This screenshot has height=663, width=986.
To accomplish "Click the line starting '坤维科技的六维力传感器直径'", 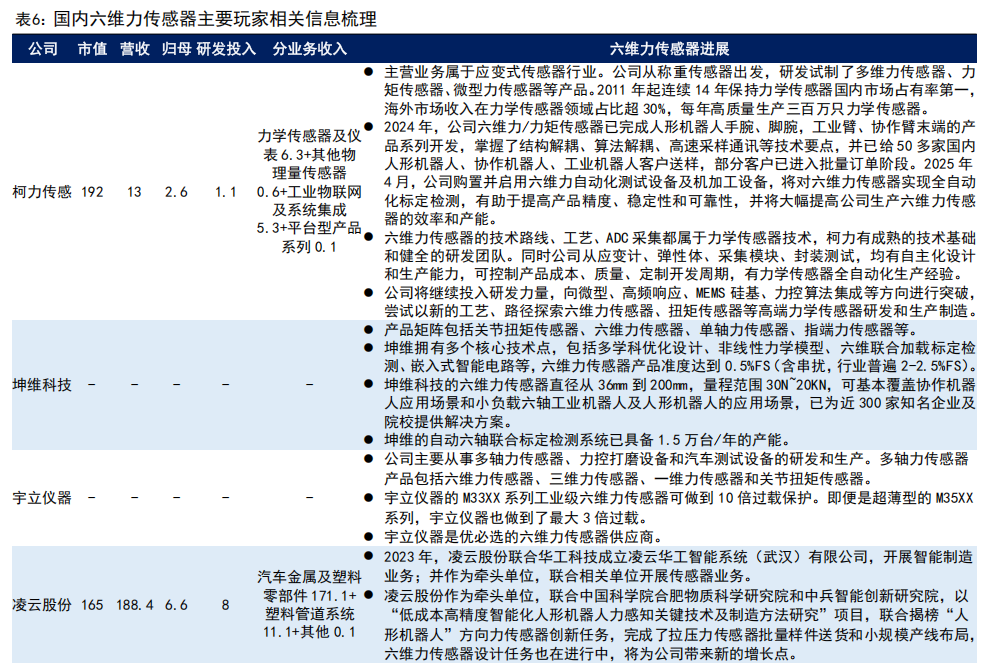I will [680, 385].
